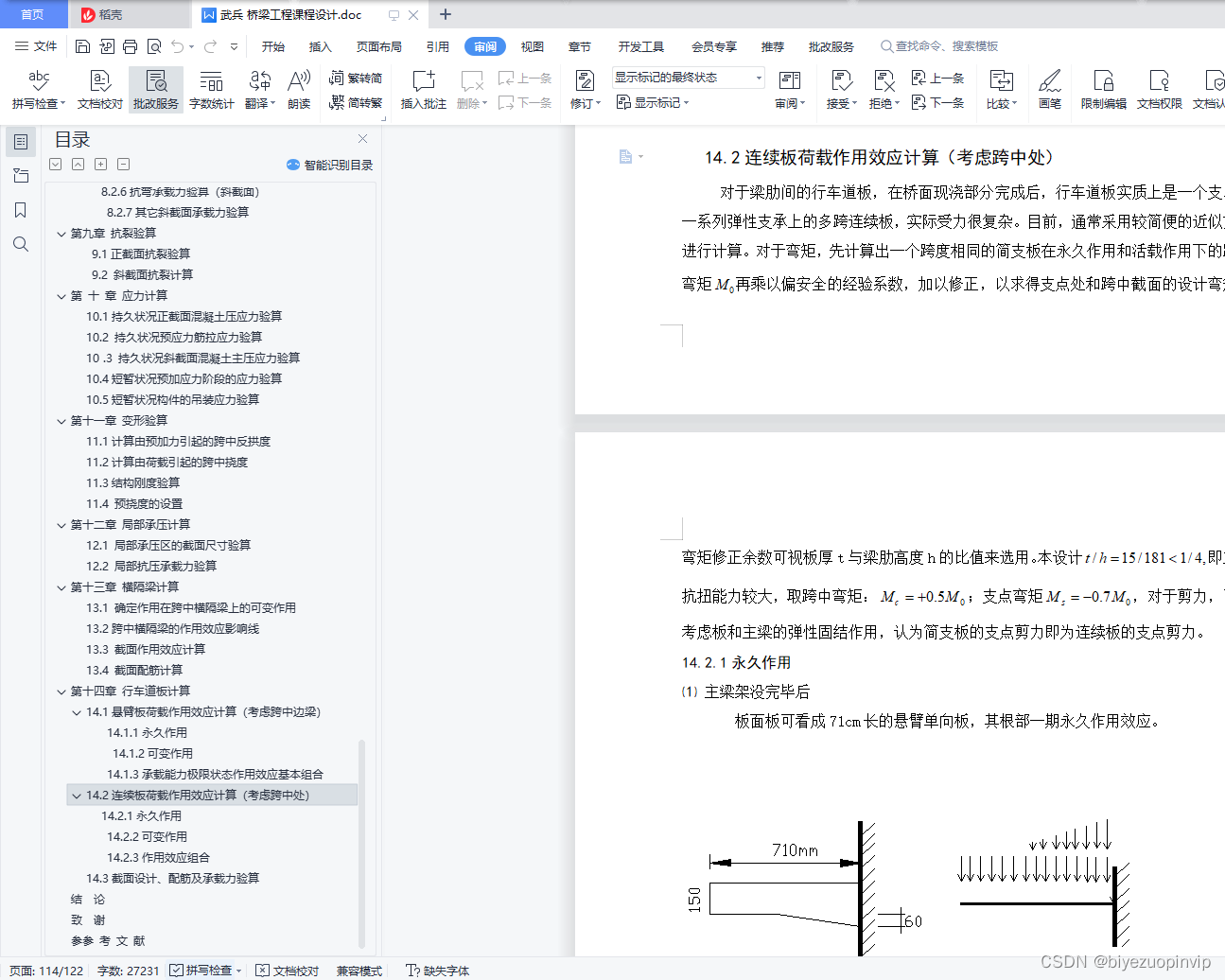Image resolution: width=1225 pixels, height=980 pixels.
Task: Switch to the 插入 ribbon tab
Action: [x=320, y=45]
